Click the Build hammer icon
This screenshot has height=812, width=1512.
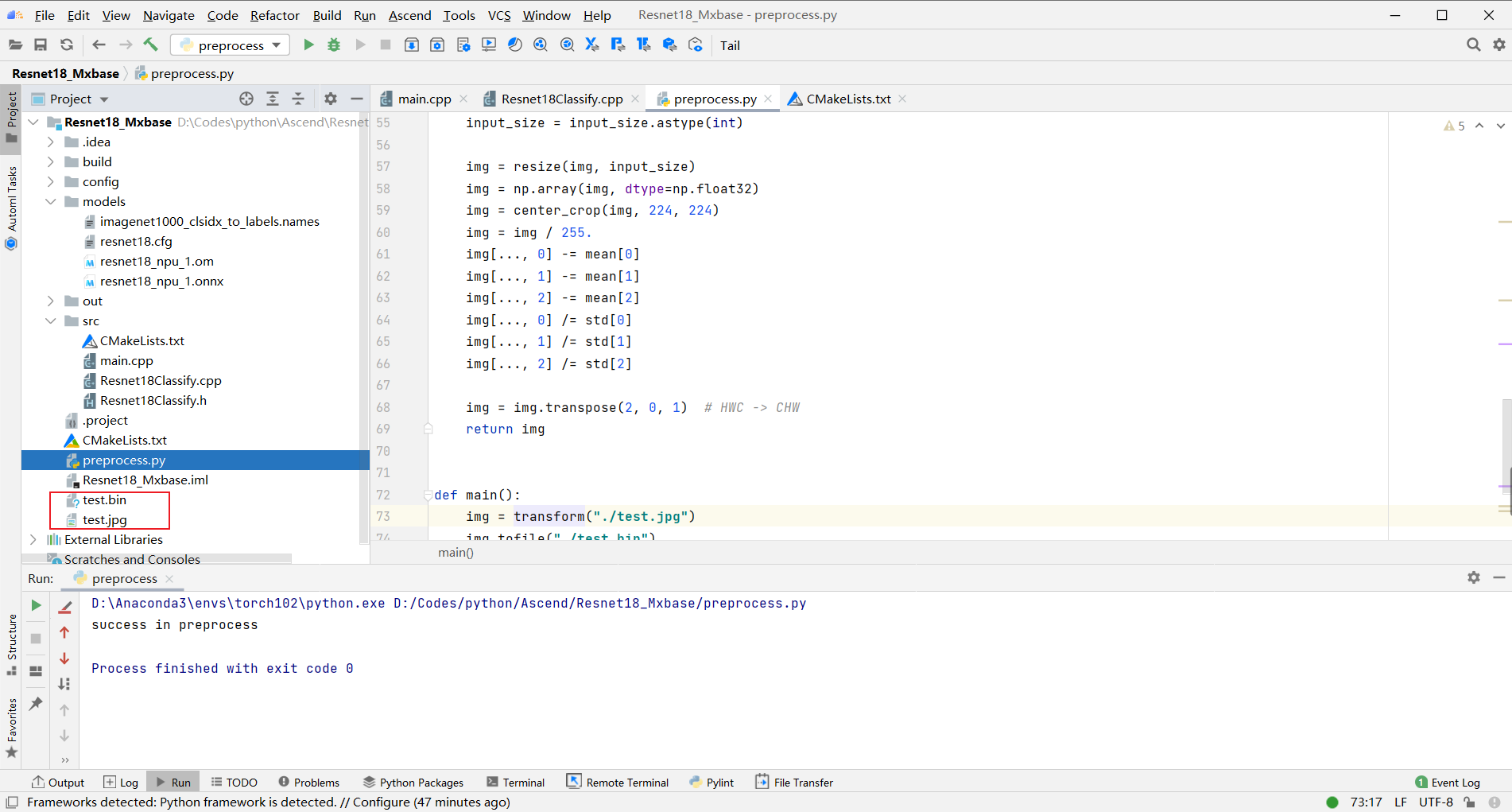pos(151,45)
